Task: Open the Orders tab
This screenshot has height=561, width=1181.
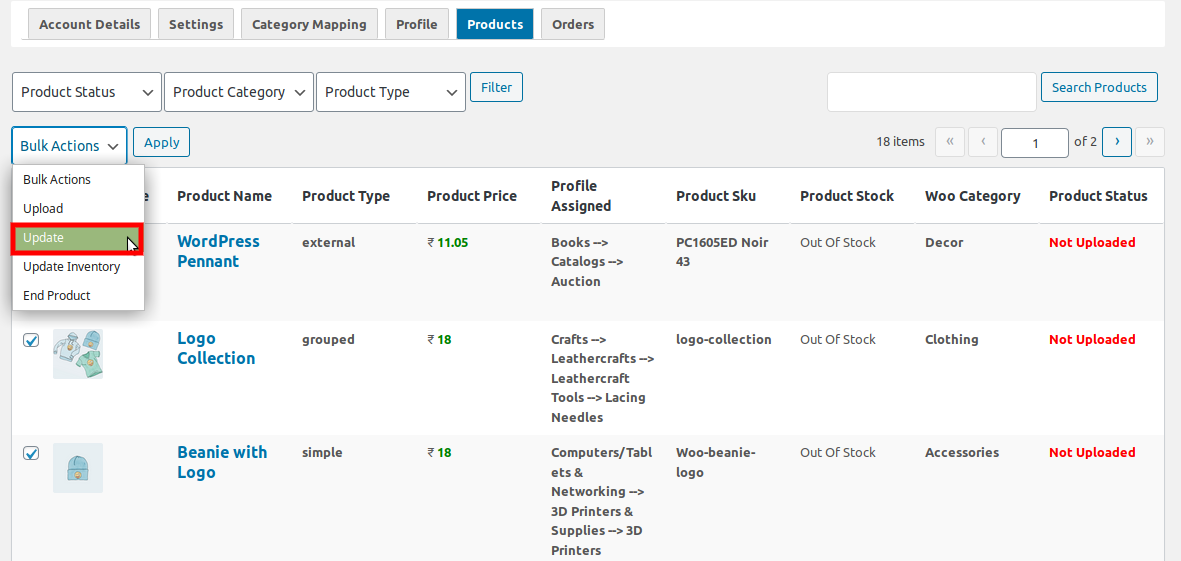Action: click(572, 24)
